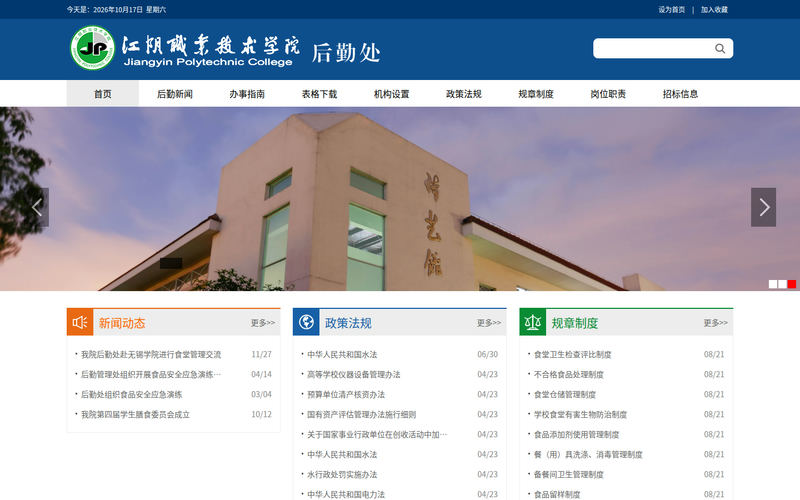This screenshot has width=800, height=500.
Task: Click the blue globe policy icon
Action: (306, 322)
